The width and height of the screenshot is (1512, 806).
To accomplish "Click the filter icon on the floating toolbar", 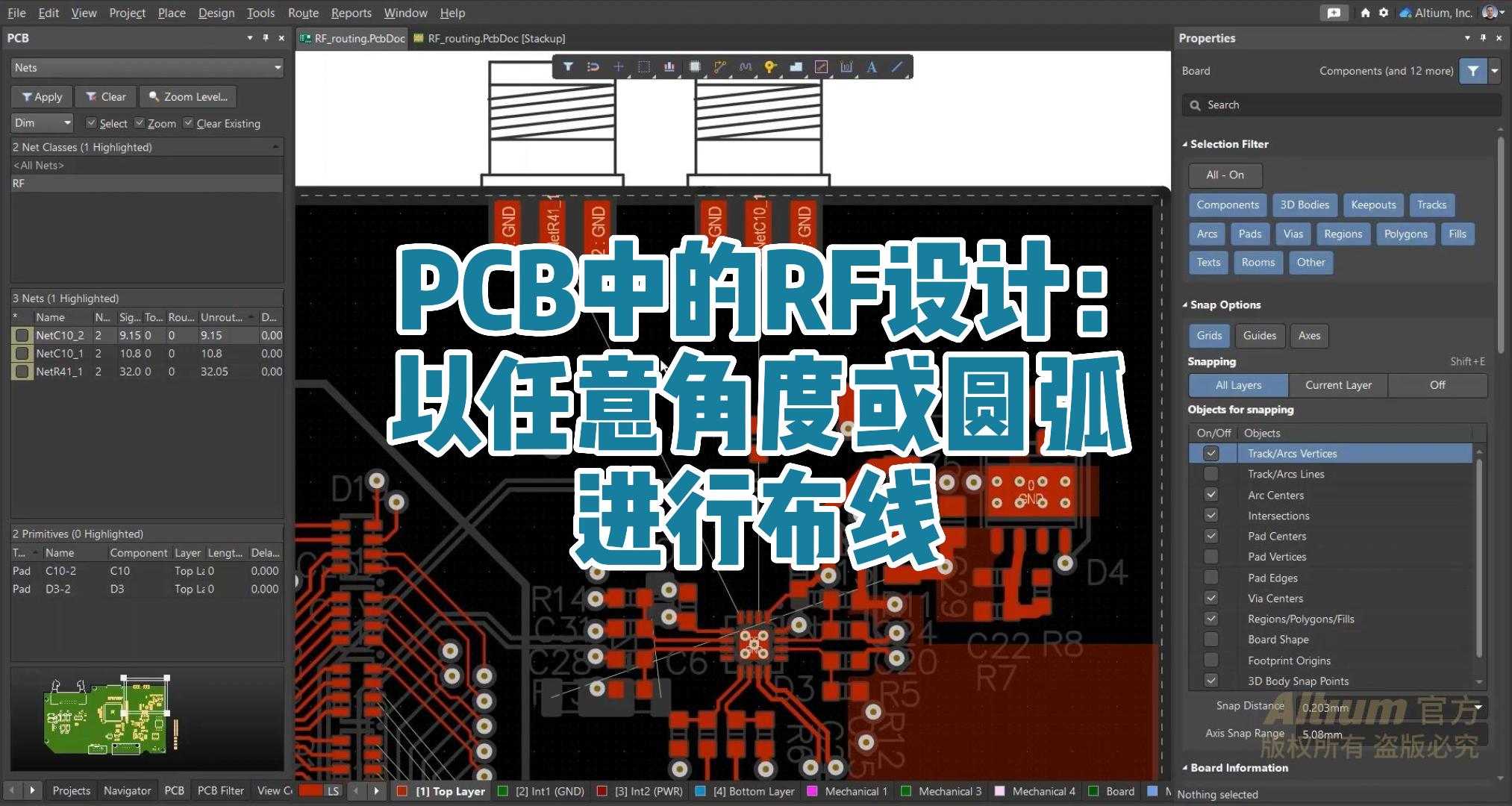I will pyautogui.click(x=569, y=66).
